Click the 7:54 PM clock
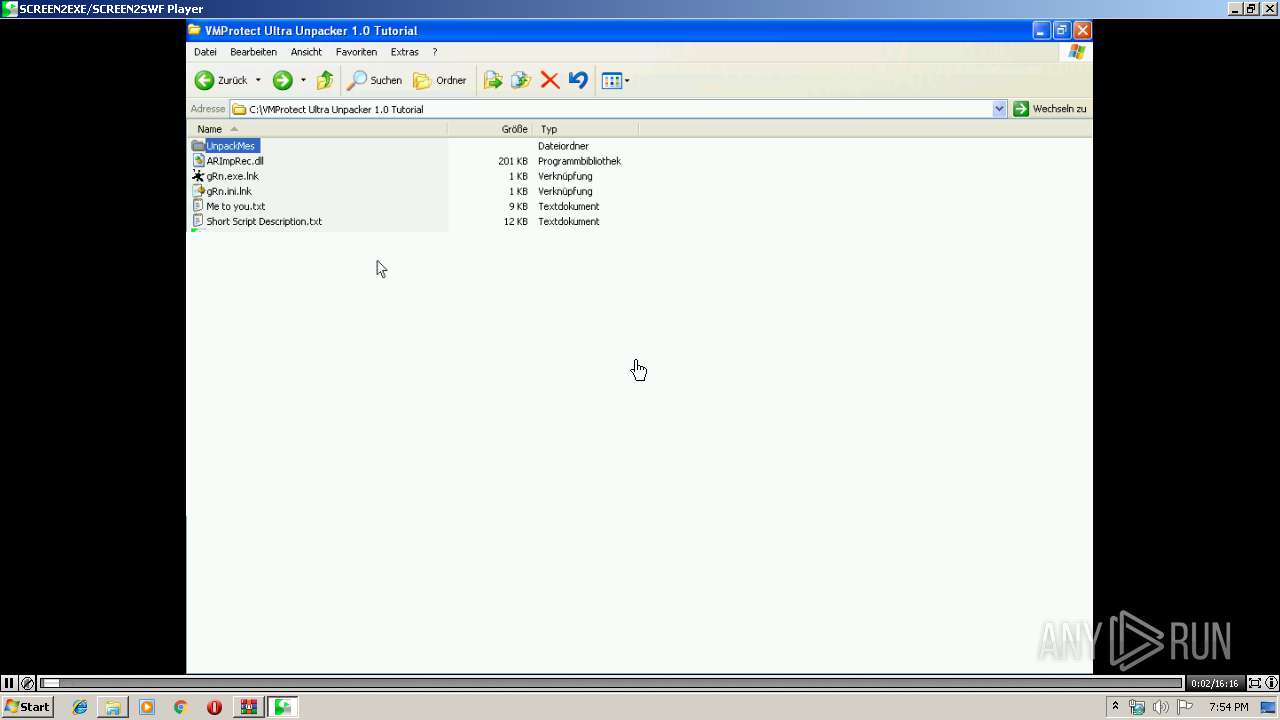This screenshot has width=1280, height=720. (1228, 707)
